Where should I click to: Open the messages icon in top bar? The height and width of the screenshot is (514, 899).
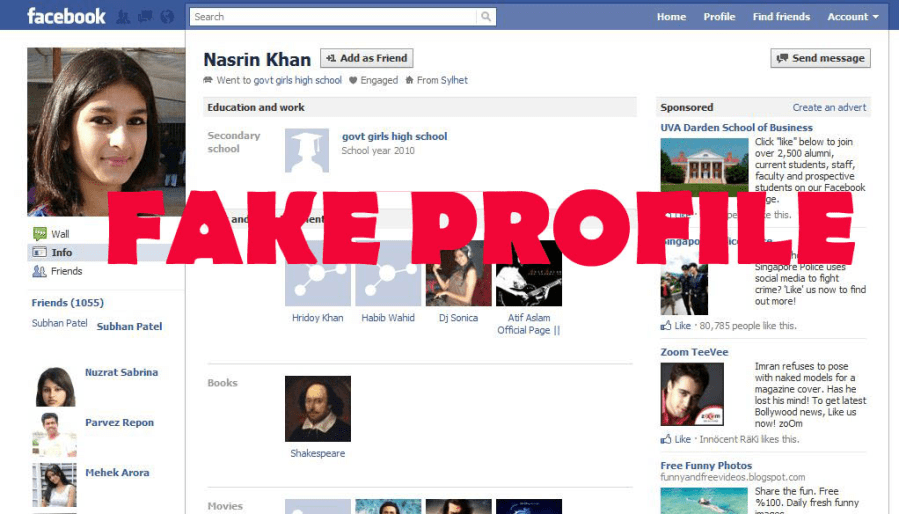[145, 17]
